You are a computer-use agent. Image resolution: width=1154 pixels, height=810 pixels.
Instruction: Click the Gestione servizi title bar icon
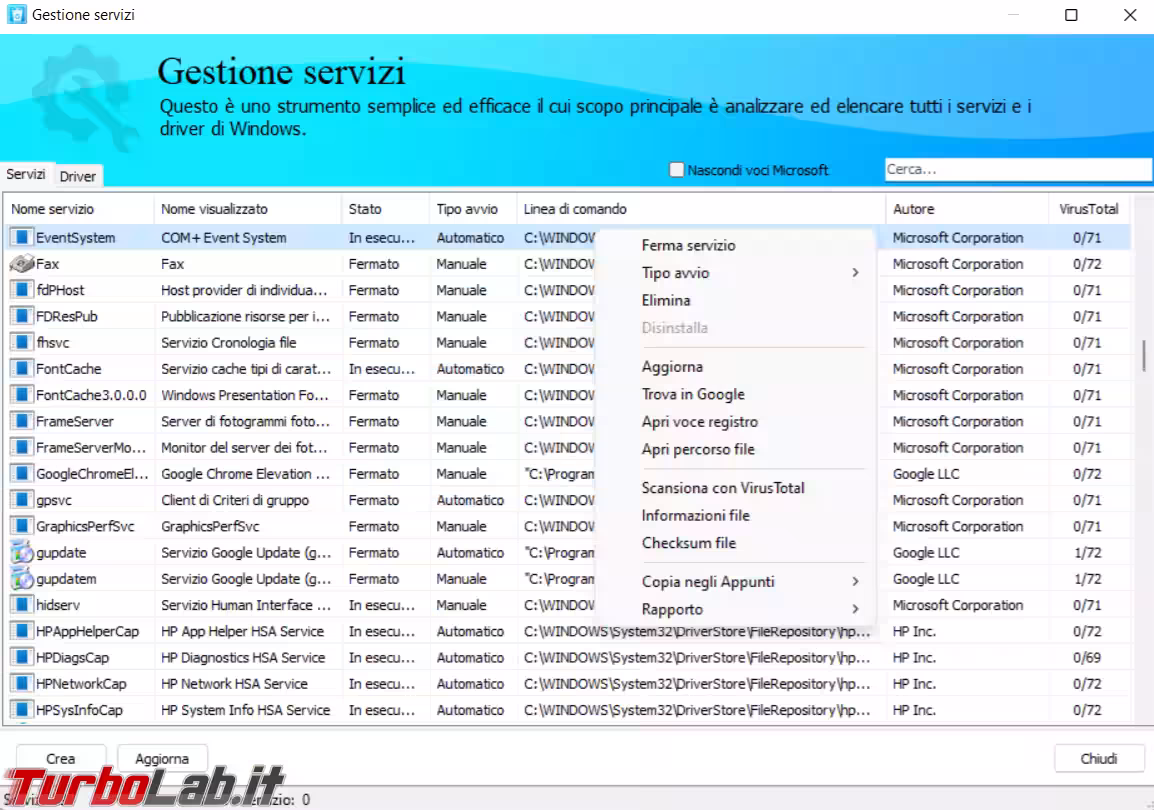tap(16, 15)
